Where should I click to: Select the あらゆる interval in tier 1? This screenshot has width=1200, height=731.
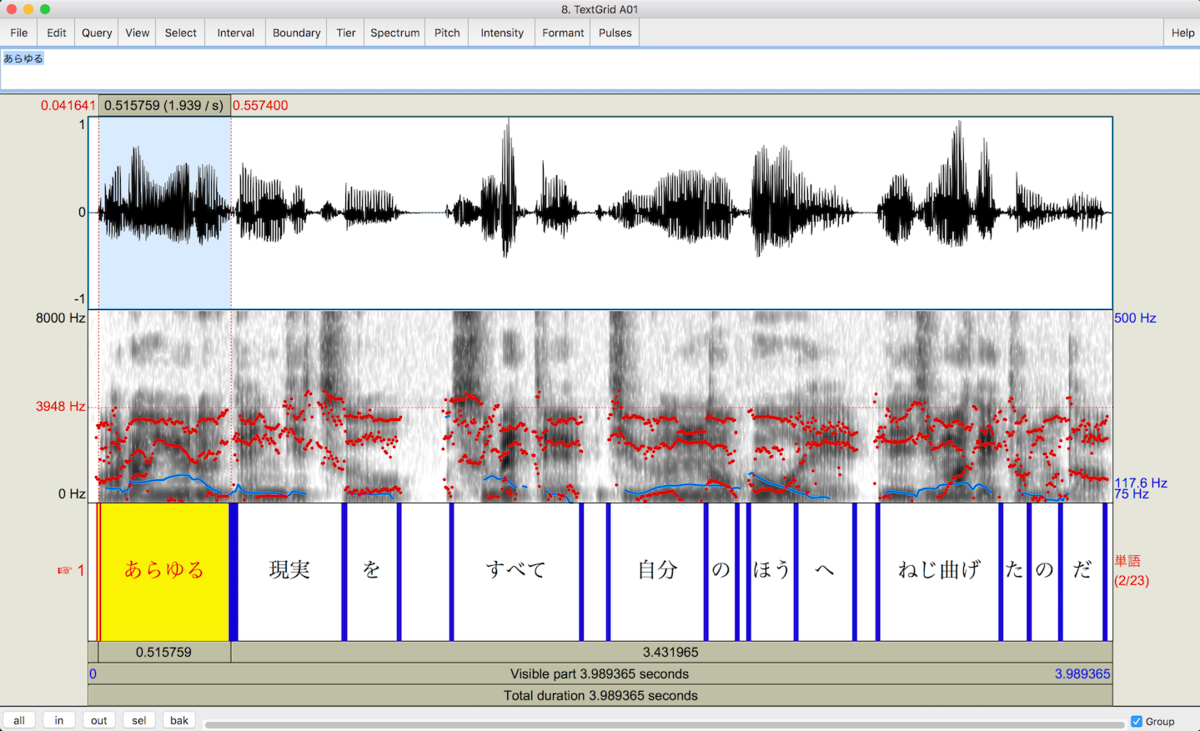click(x=164, y=571)
